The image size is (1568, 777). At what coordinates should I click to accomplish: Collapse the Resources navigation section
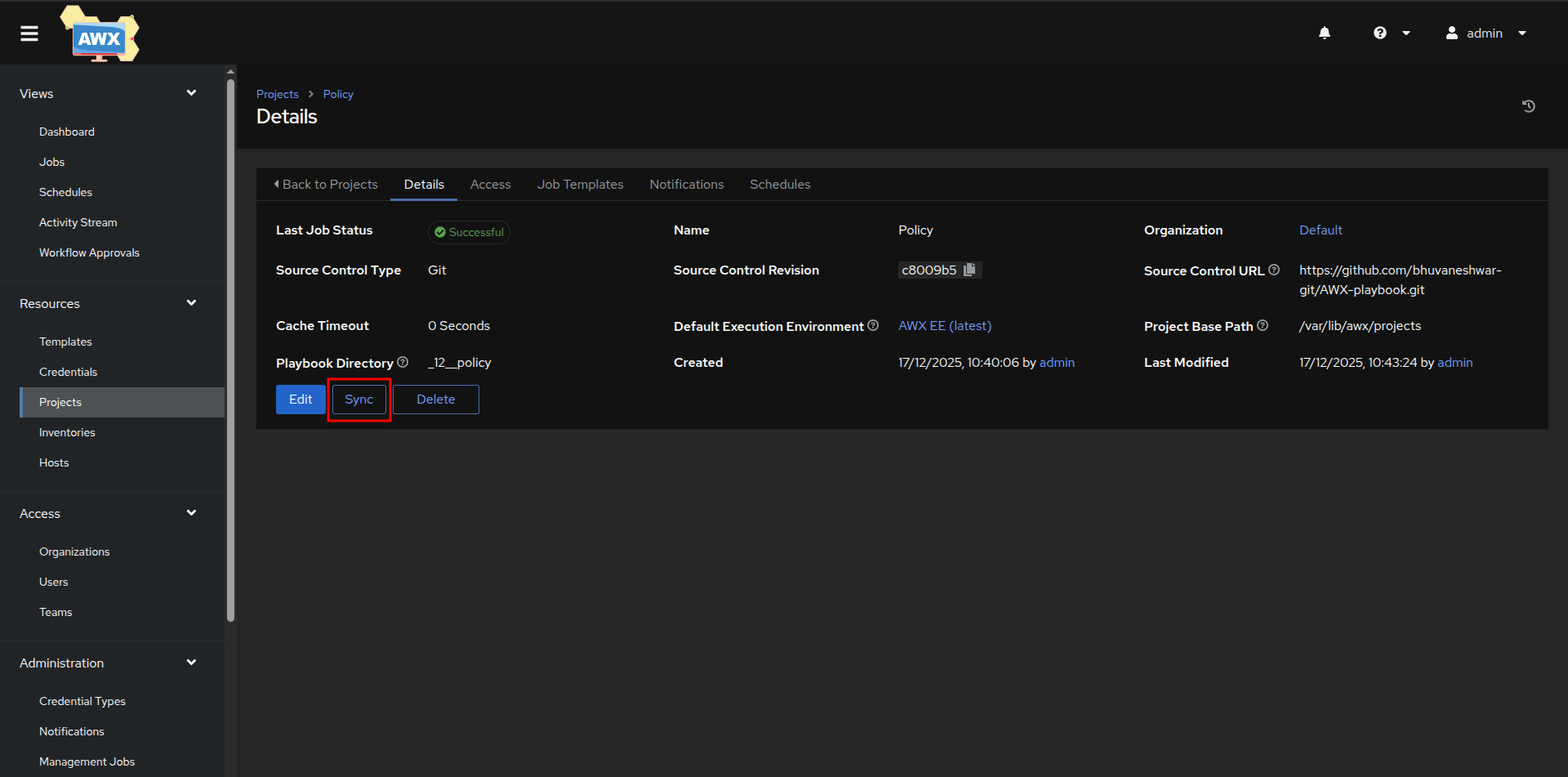pyautogui.click(x=191, y=303)
